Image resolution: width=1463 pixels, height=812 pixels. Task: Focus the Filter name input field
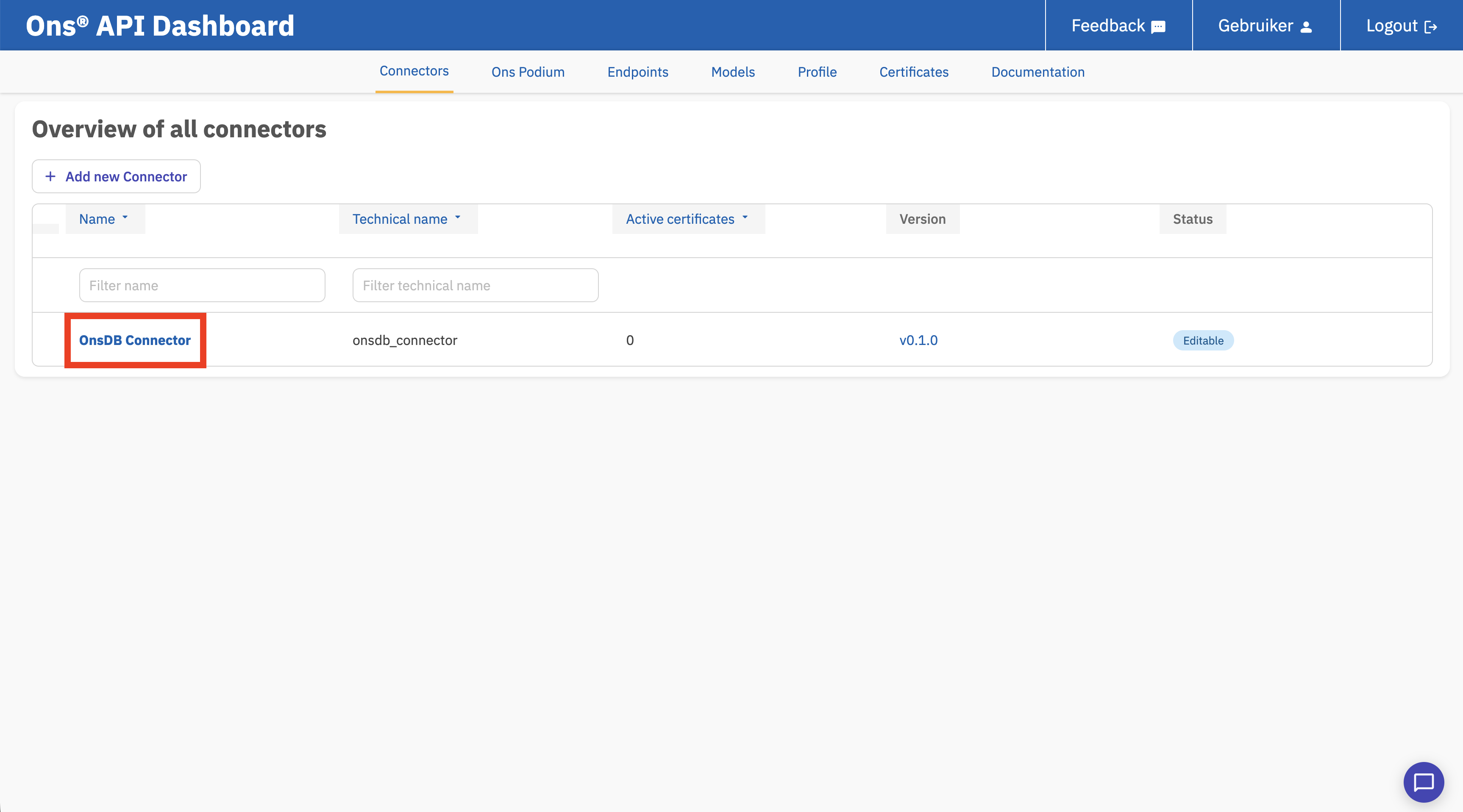click(x=202, y=285)
